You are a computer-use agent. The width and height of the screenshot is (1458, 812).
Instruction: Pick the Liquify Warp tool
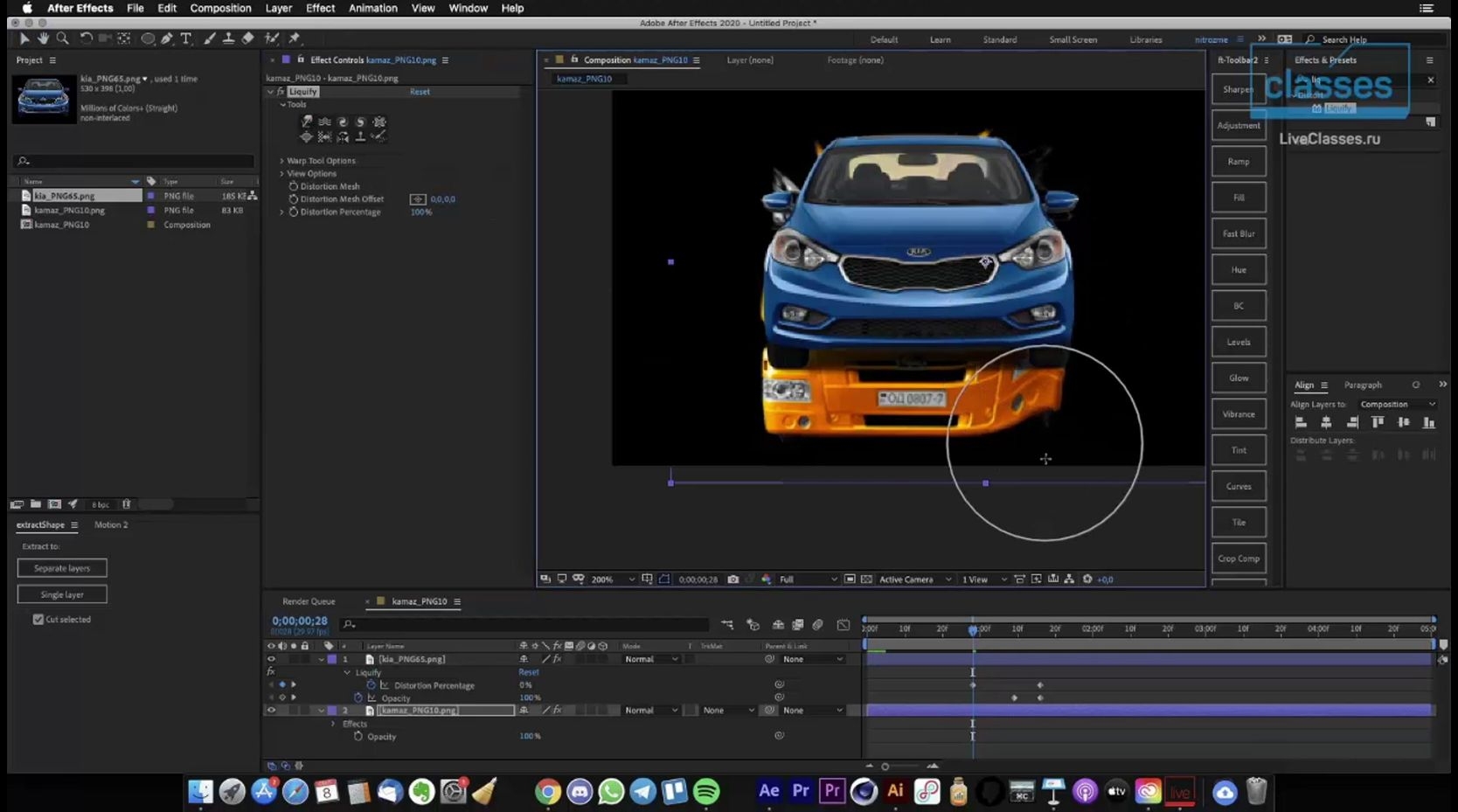(x=307, y=121)
